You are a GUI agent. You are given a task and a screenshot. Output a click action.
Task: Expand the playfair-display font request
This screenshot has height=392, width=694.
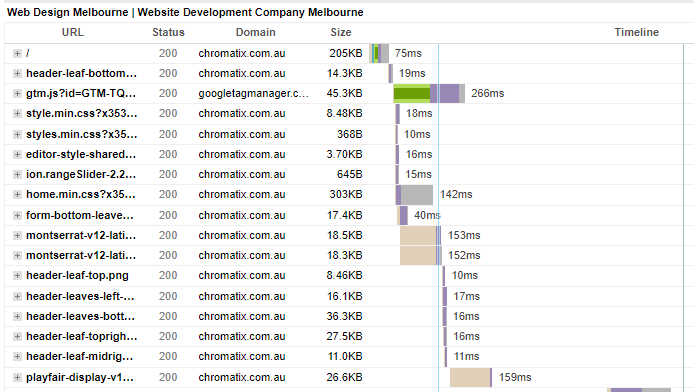point(17,377)
